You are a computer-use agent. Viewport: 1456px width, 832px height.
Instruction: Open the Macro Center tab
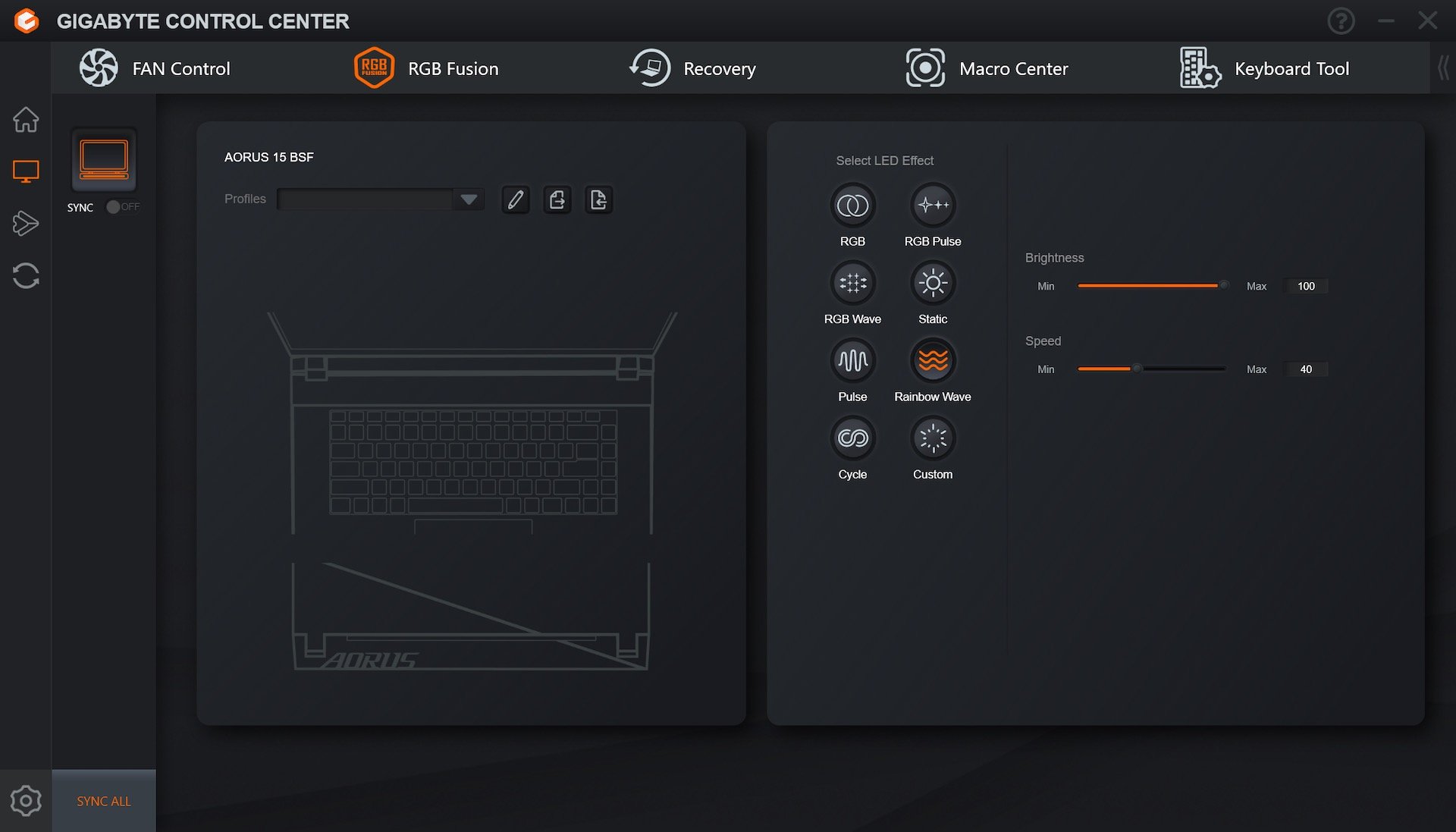pyautogui.click(x=987, y=68)
